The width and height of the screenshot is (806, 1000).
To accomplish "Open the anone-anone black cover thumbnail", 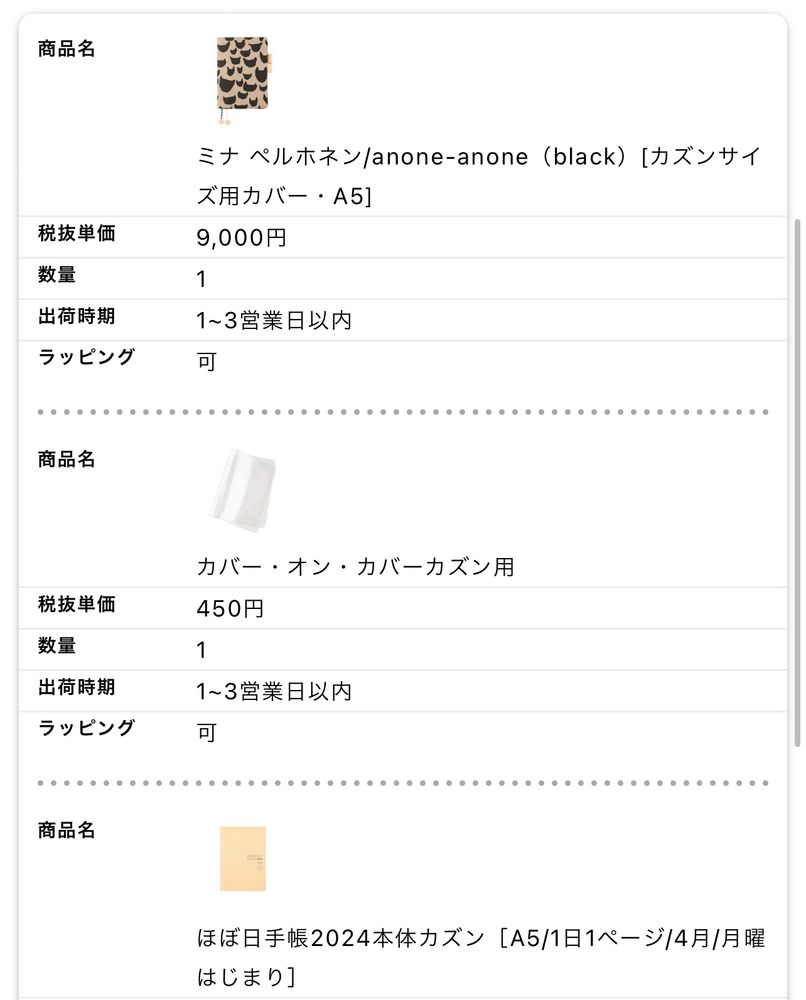I will (x=242, y=79).
